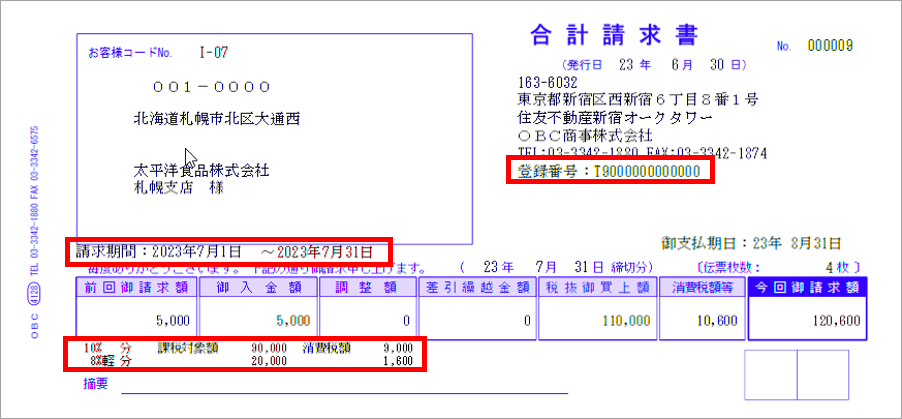Image resolution: width=902 pixels, height=419 pixels.
Task: Select 5,000 under 前回御請求額
Action: pos(172,321)
